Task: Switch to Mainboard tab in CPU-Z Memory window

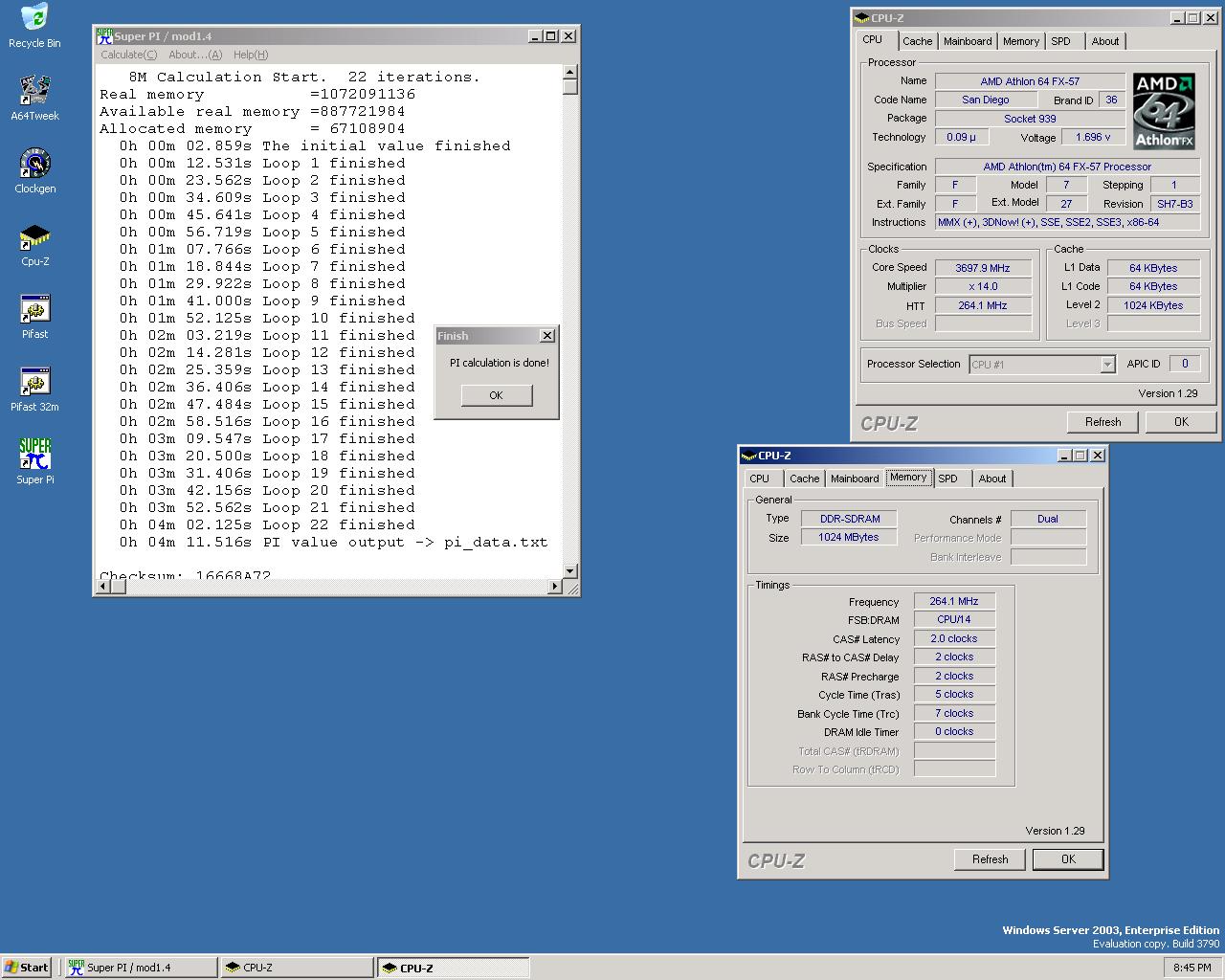Action: pyautogui.click(x=855, y=479)
